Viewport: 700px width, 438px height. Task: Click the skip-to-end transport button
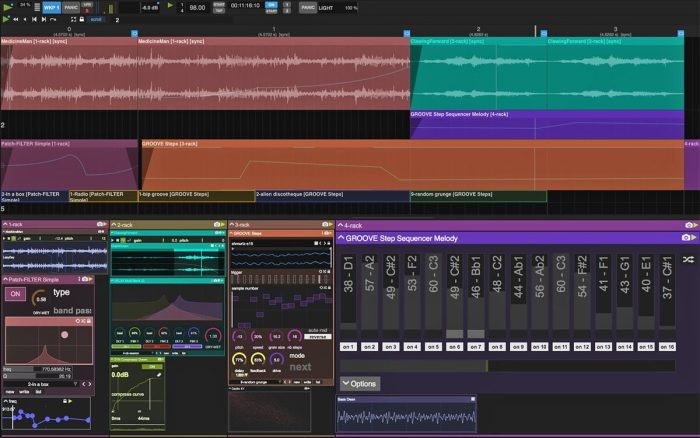(x=44, y=20)
